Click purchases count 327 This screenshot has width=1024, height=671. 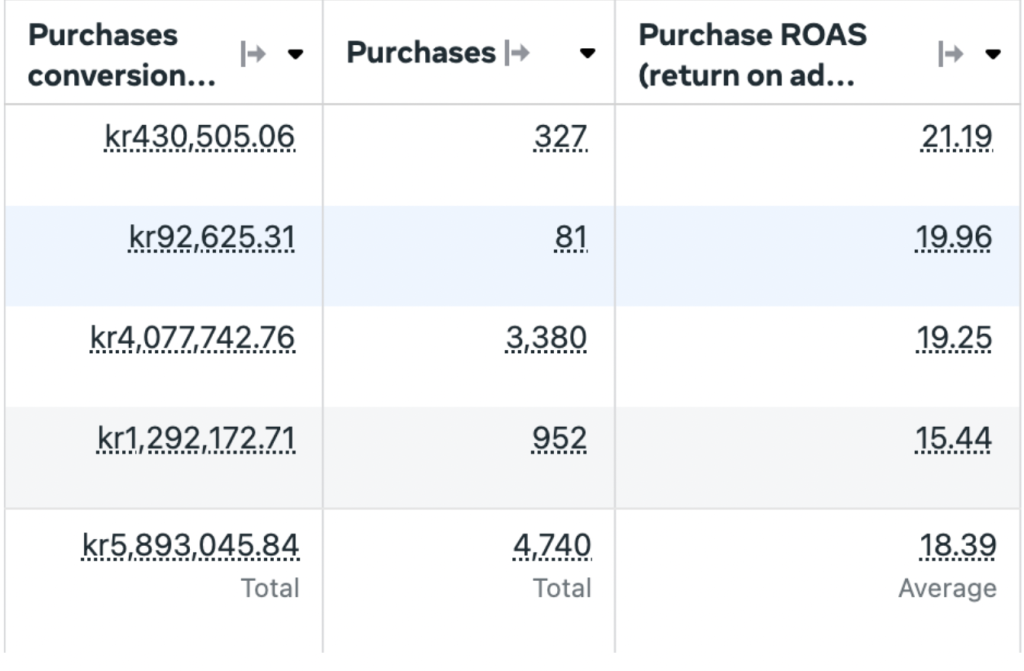560,137
